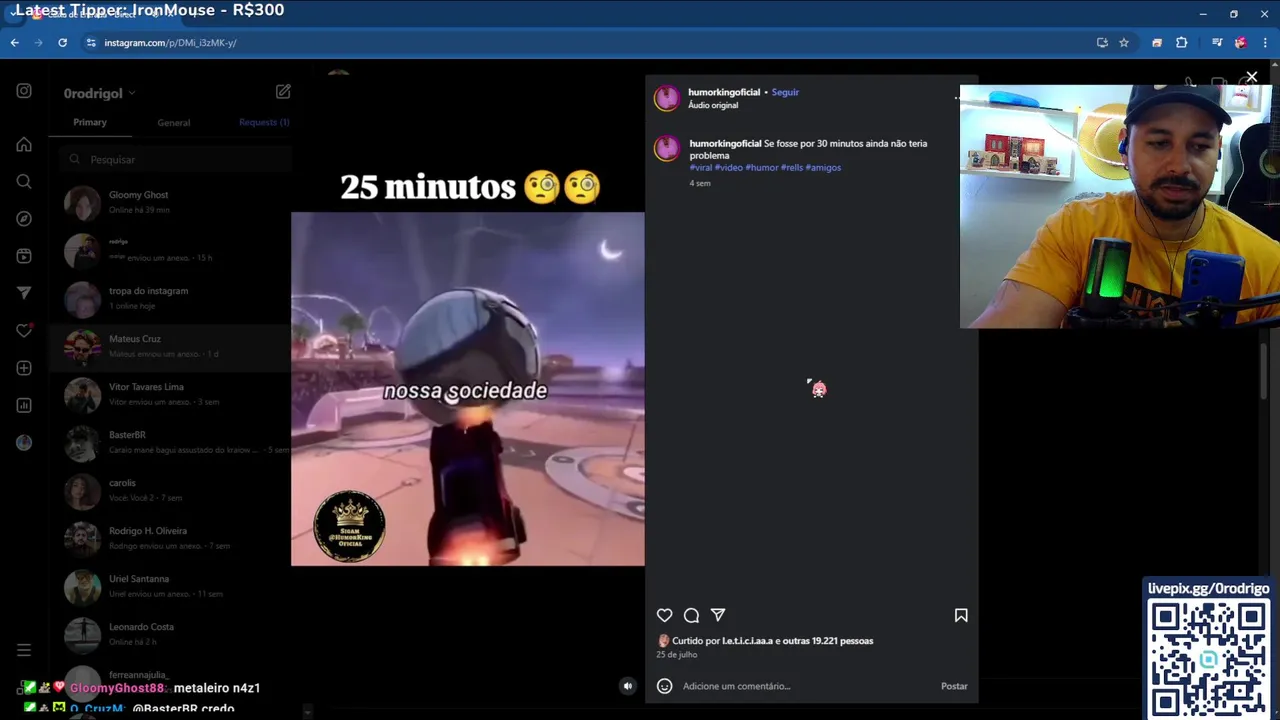1280x720 pixels.
Task: Click the install app icon in address bar
Action: click(x=1102, y=43)
